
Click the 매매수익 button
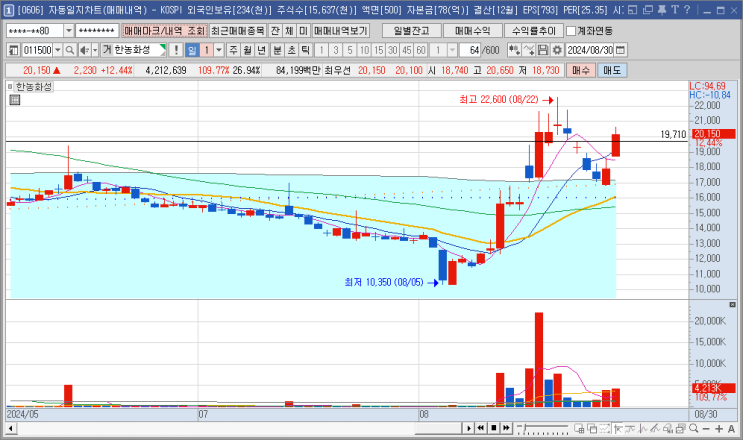coord(472,31)
